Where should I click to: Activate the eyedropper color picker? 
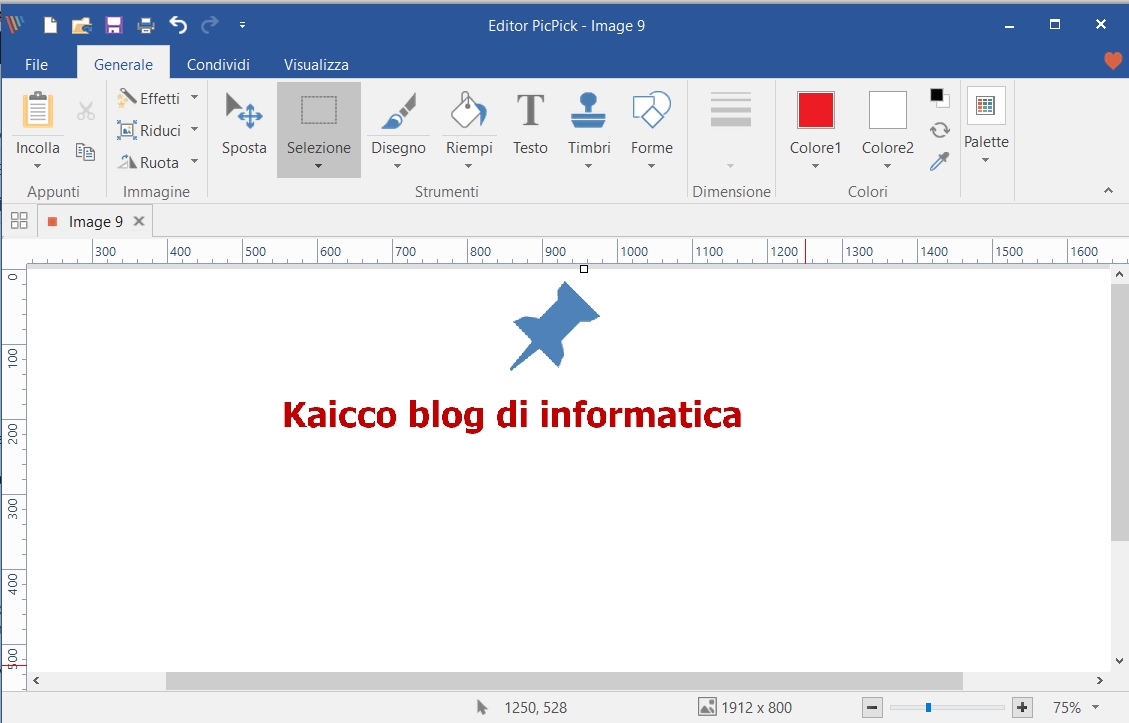pyautogui.click(x=939, y=161)
